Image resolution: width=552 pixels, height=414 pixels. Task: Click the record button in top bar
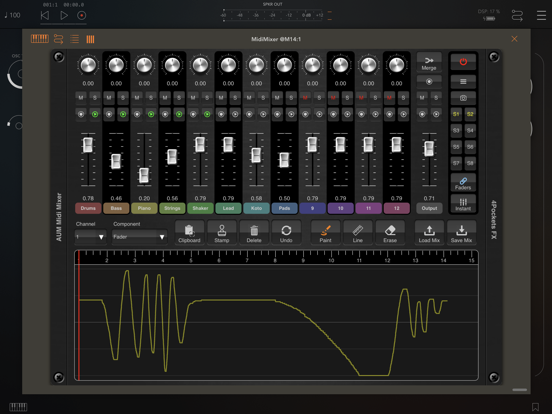(82, 15)
